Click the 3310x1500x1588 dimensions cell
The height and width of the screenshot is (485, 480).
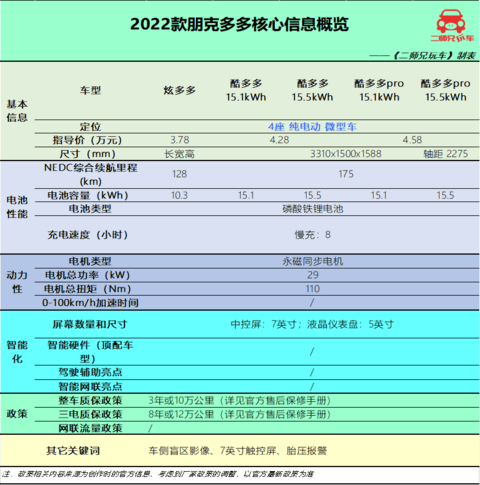(x=346, y=154)
